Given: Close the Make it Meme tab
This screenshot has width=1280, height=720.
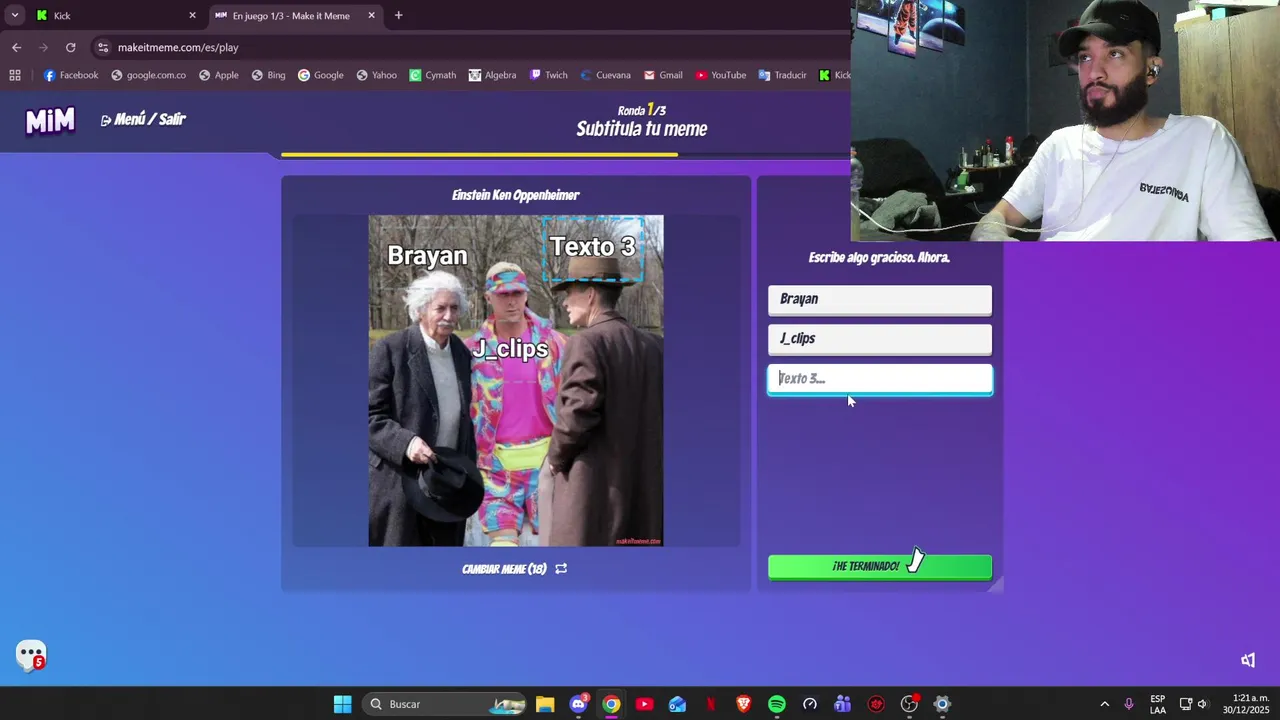Looking at the screenshot, I should click(x=371, y=15).
